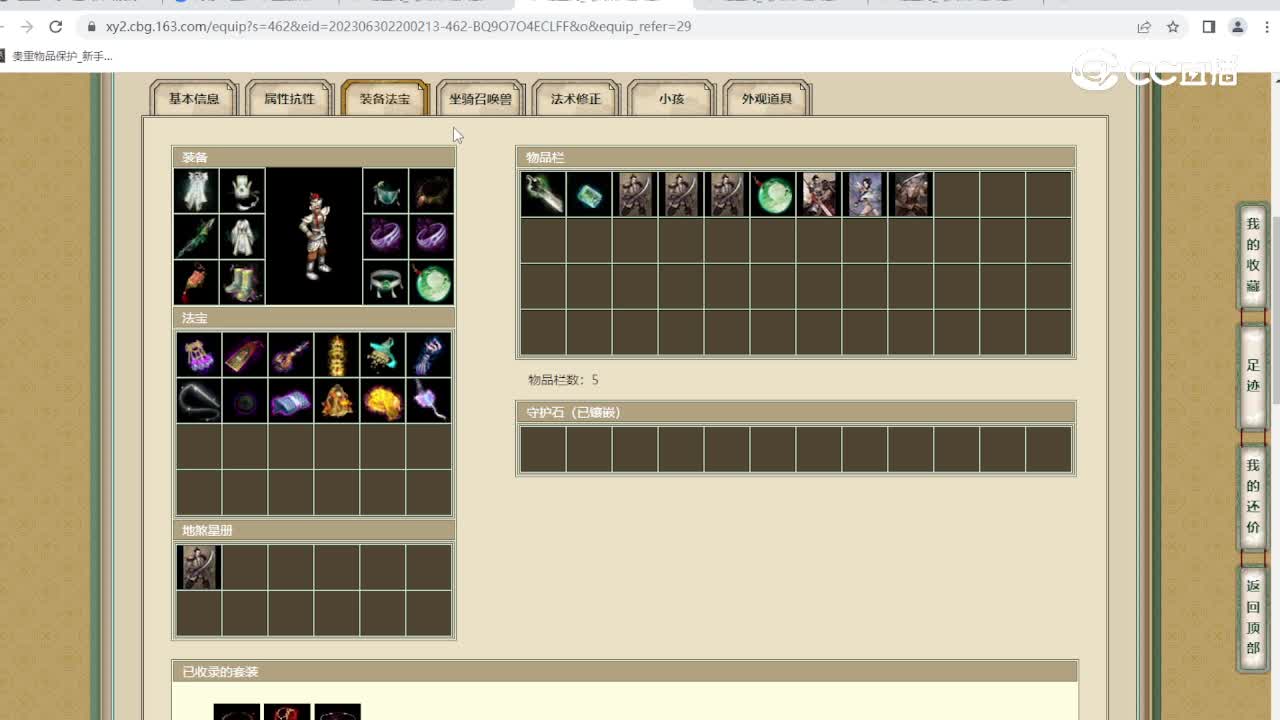
Task: Click the browser forward arrow
Action: [x=27, y=27]
